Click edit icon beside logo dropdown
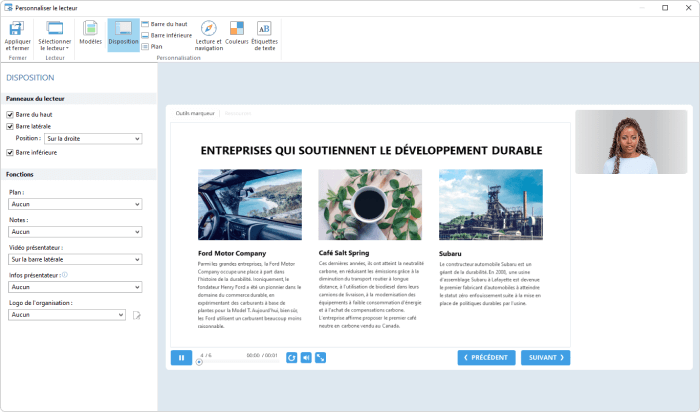700x412 pixels. point(137,316)
